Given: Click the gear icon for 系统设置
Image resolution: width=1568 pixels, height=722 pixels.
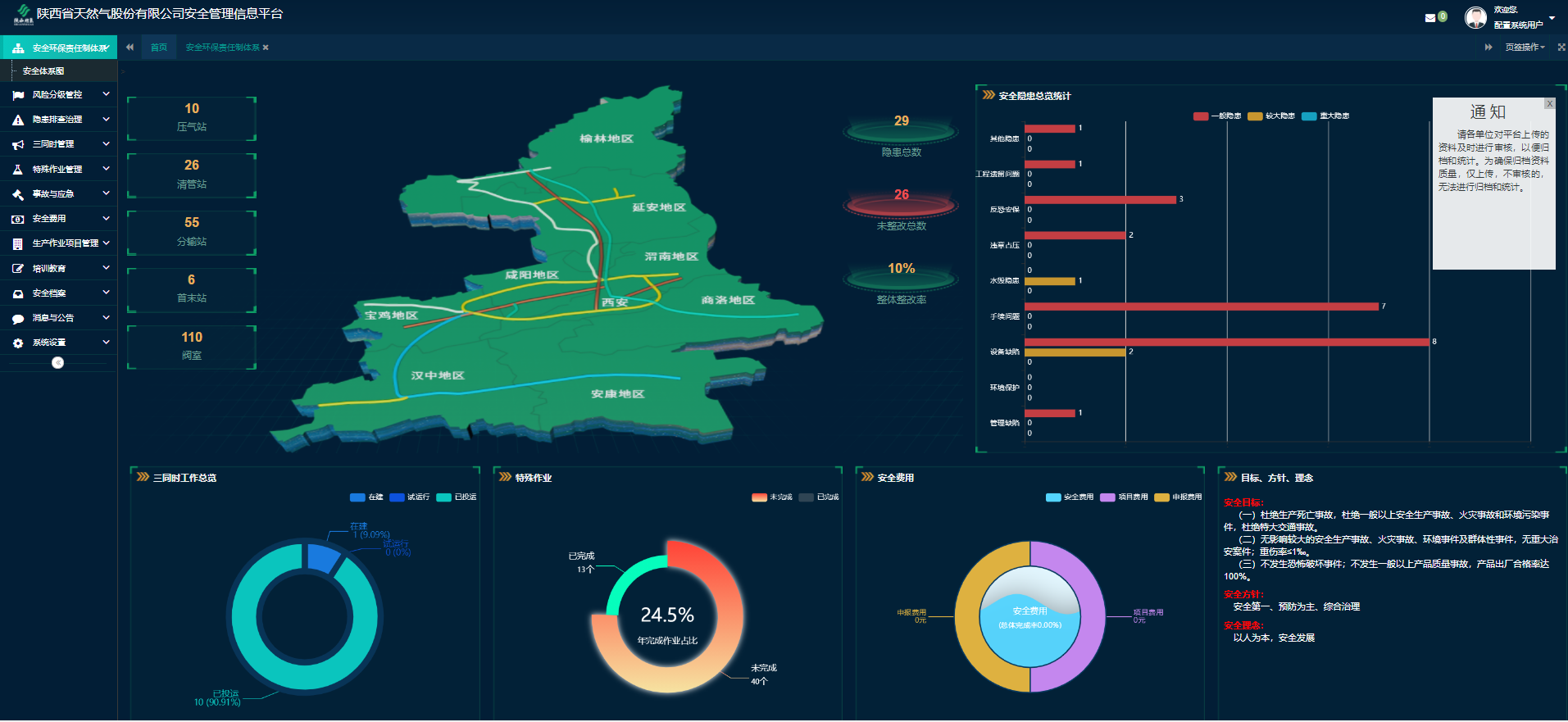Looking at the screenshot, I should pyautogui.click(x=18, y=343).
